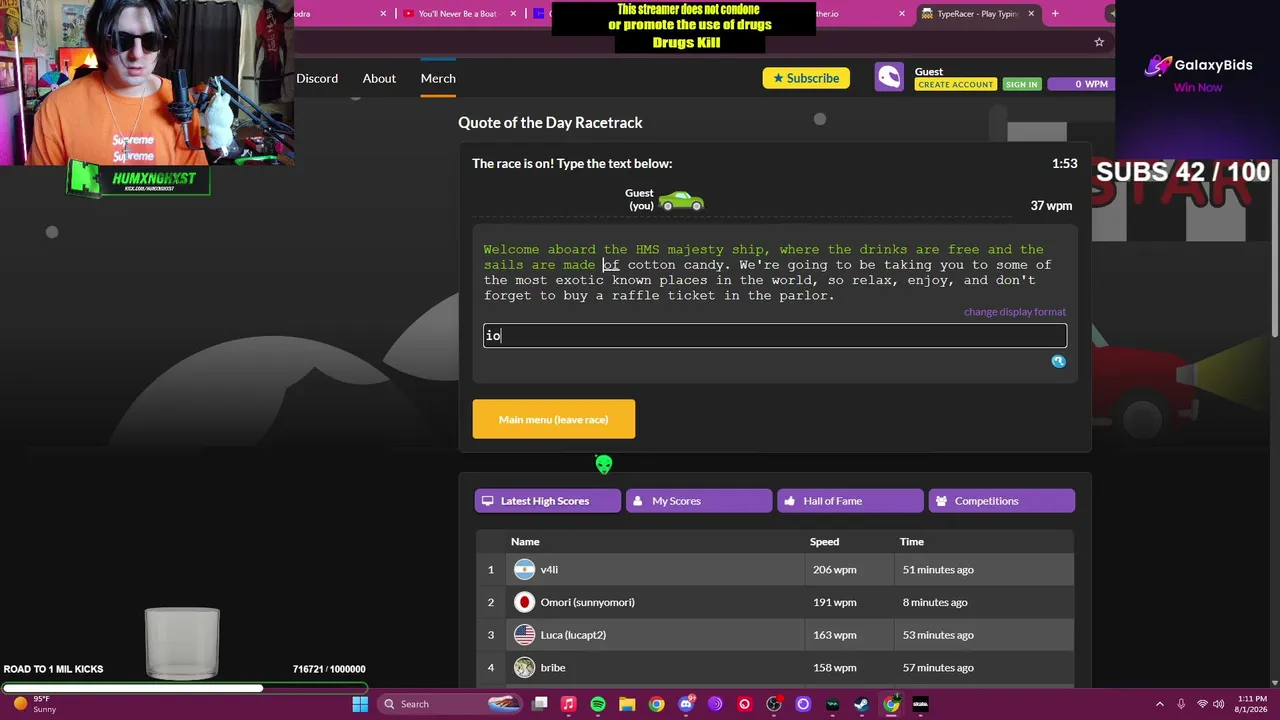Open the Stake app on the taskbar
The height and width of the screenshot is (720, 1280).
[x=920, y=704]
